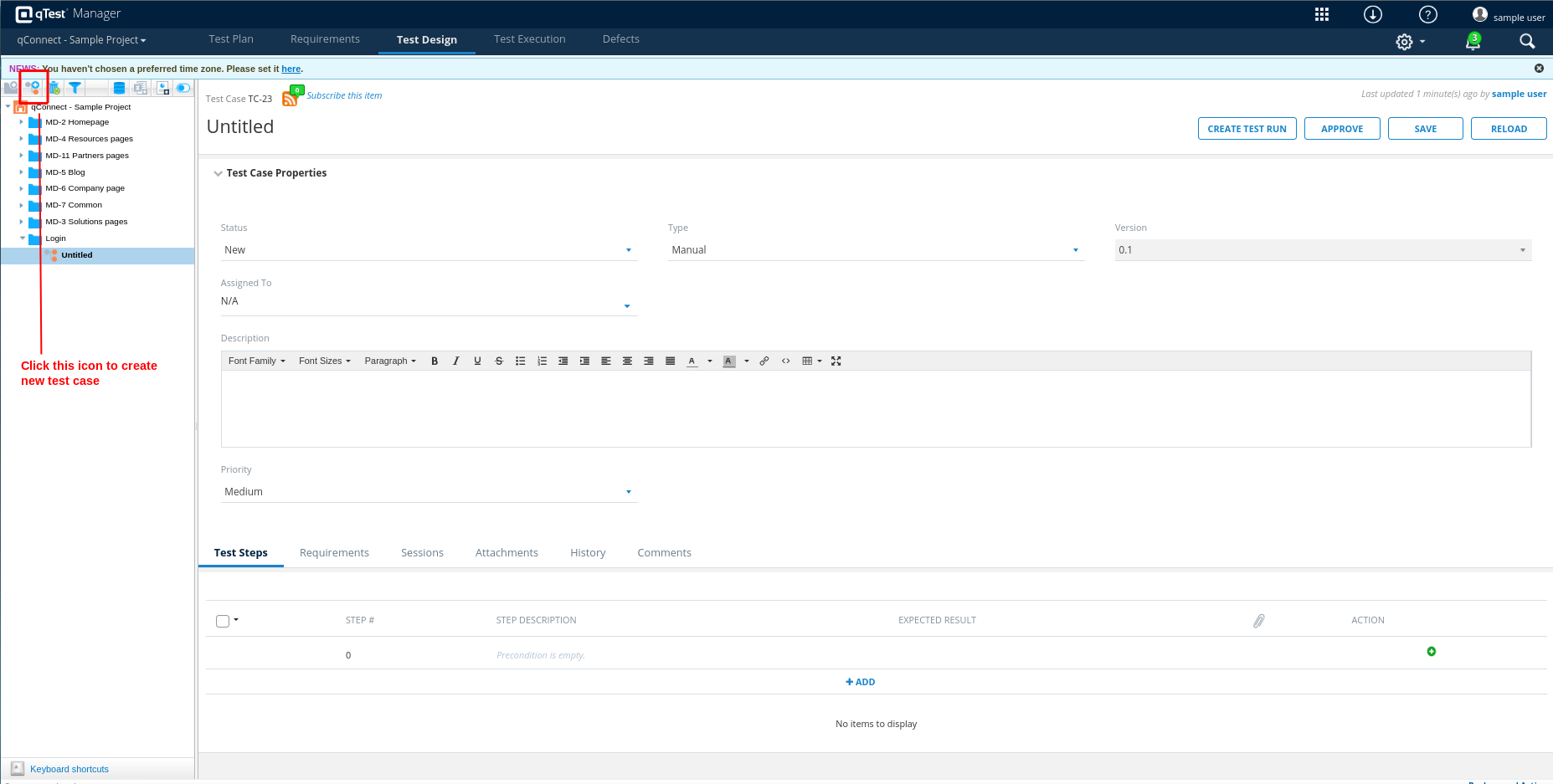Open the Attachments tab
Viewport: 1553px width, 784px height.
click(x=507, y=553)
